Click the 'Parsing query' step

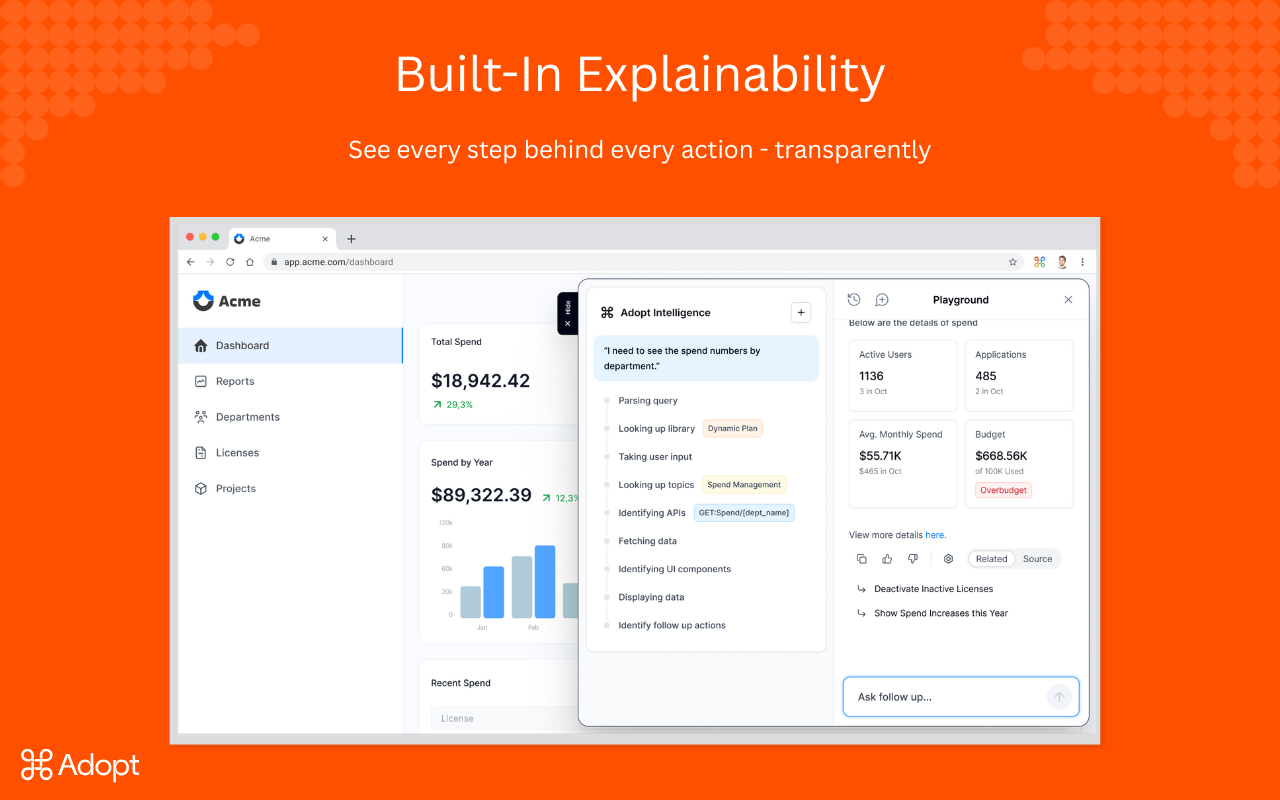pos(648,401)
